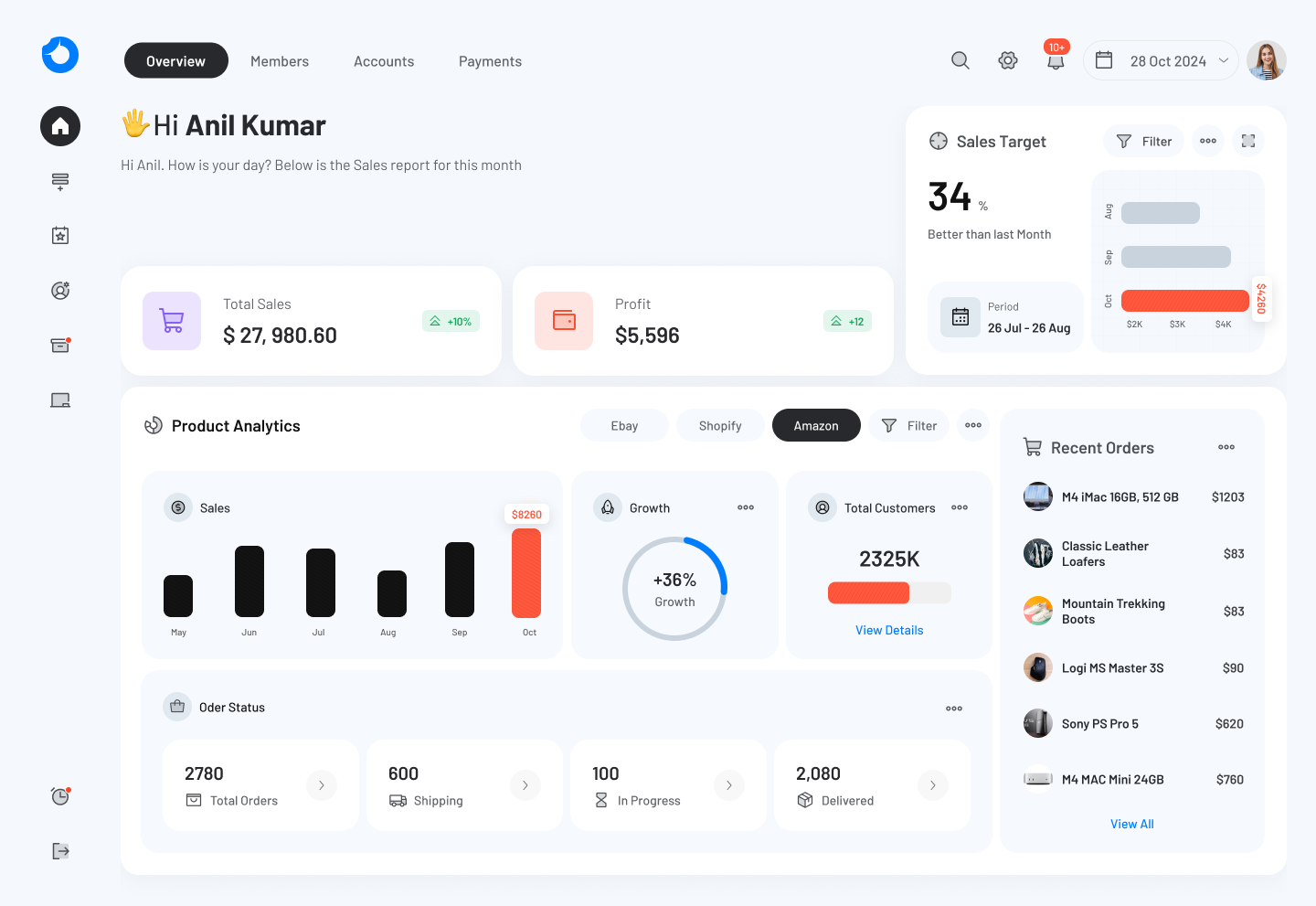Open the laptop sidebar icon

pos(60,400)
